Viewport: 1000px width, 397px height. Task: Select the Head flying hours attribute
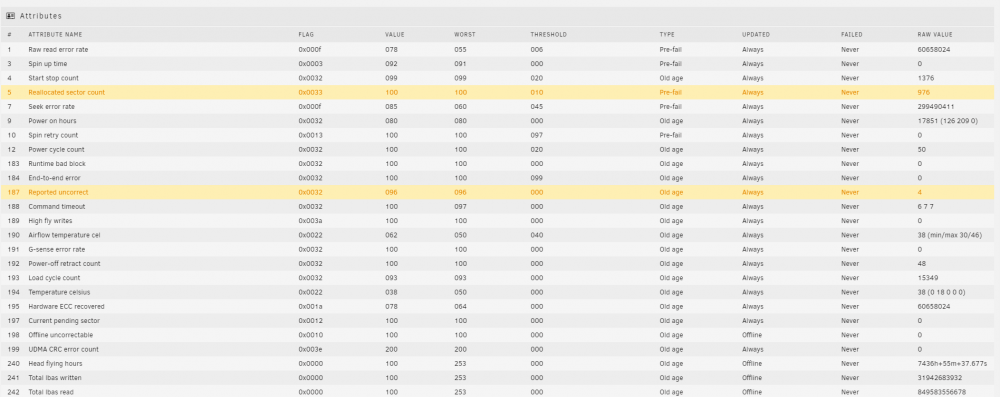[x=55, y=363]
